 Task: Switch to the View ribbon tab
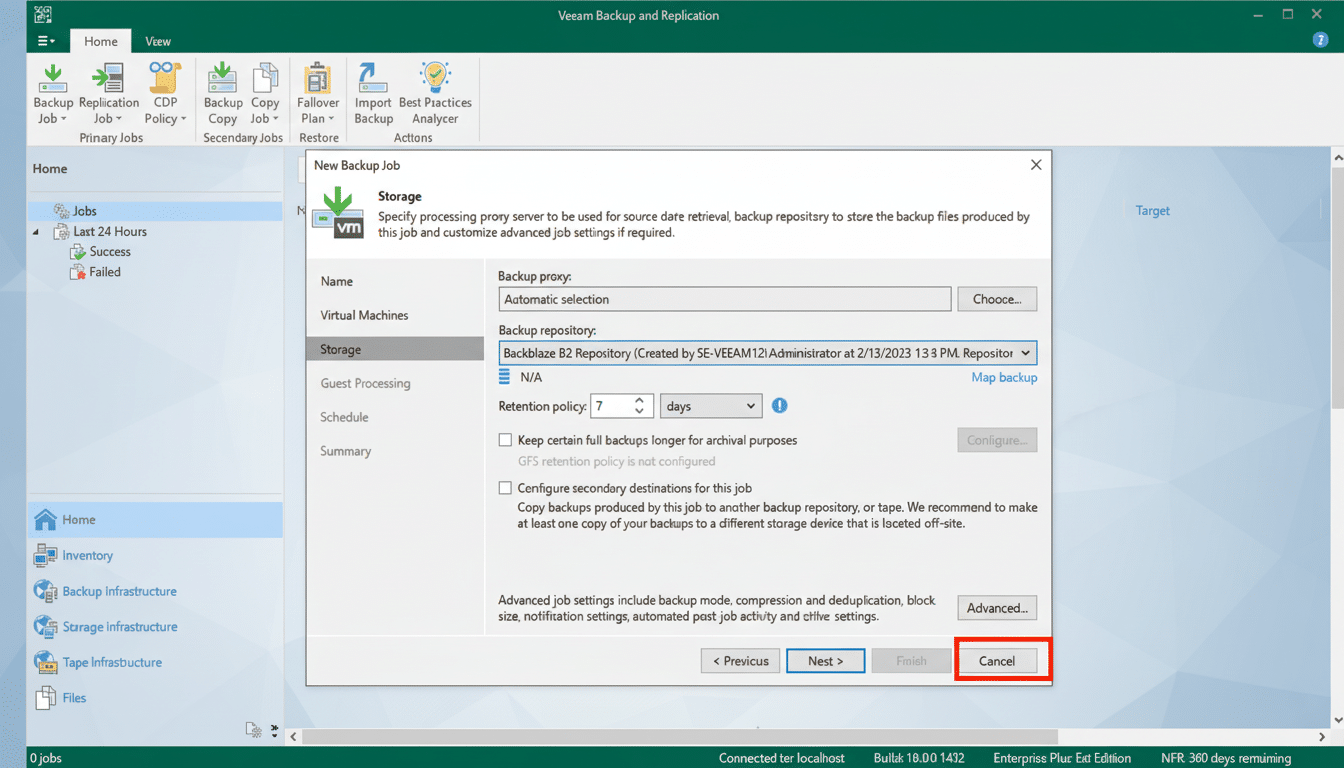click(x=157, y=41)
